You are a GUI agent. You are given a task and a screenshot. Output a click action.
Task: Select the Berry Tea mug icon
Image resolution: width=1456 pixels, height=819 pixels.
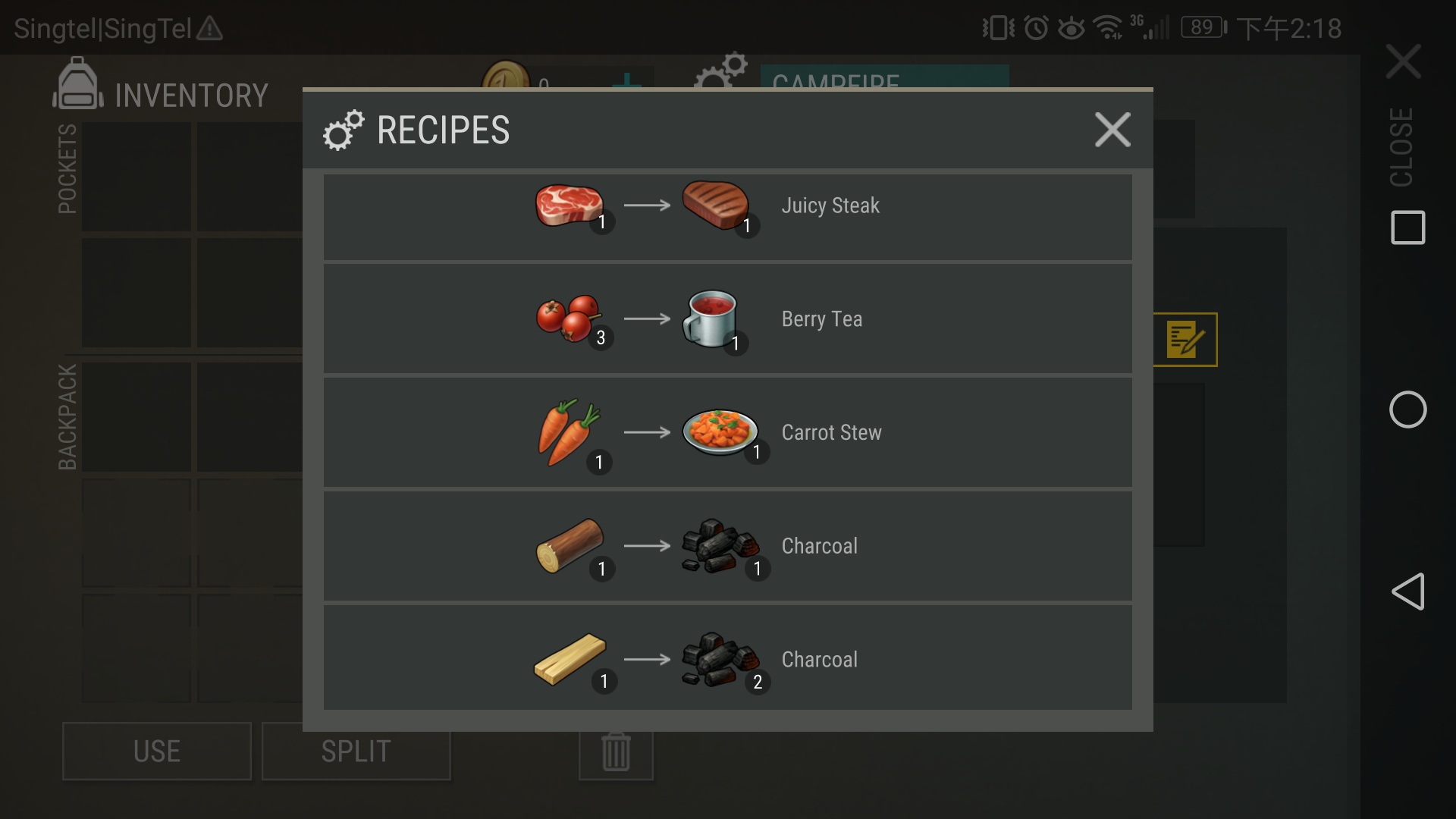[x=711, y=318]
